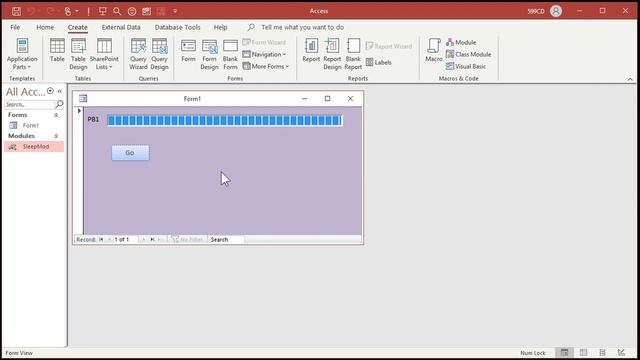Switch to the Home tab
The image size is (640, 360).
pos(45,27)
